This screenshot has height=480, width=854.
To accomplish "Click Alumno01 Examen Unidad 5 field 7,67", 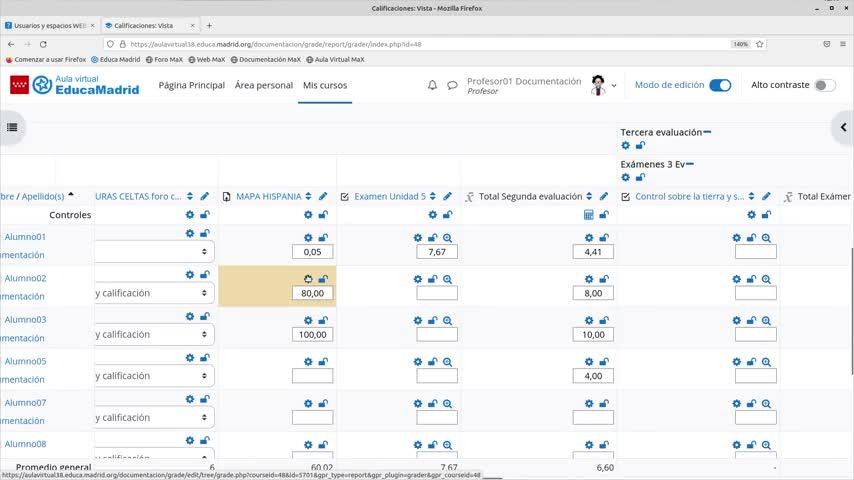I will point(437,252).
